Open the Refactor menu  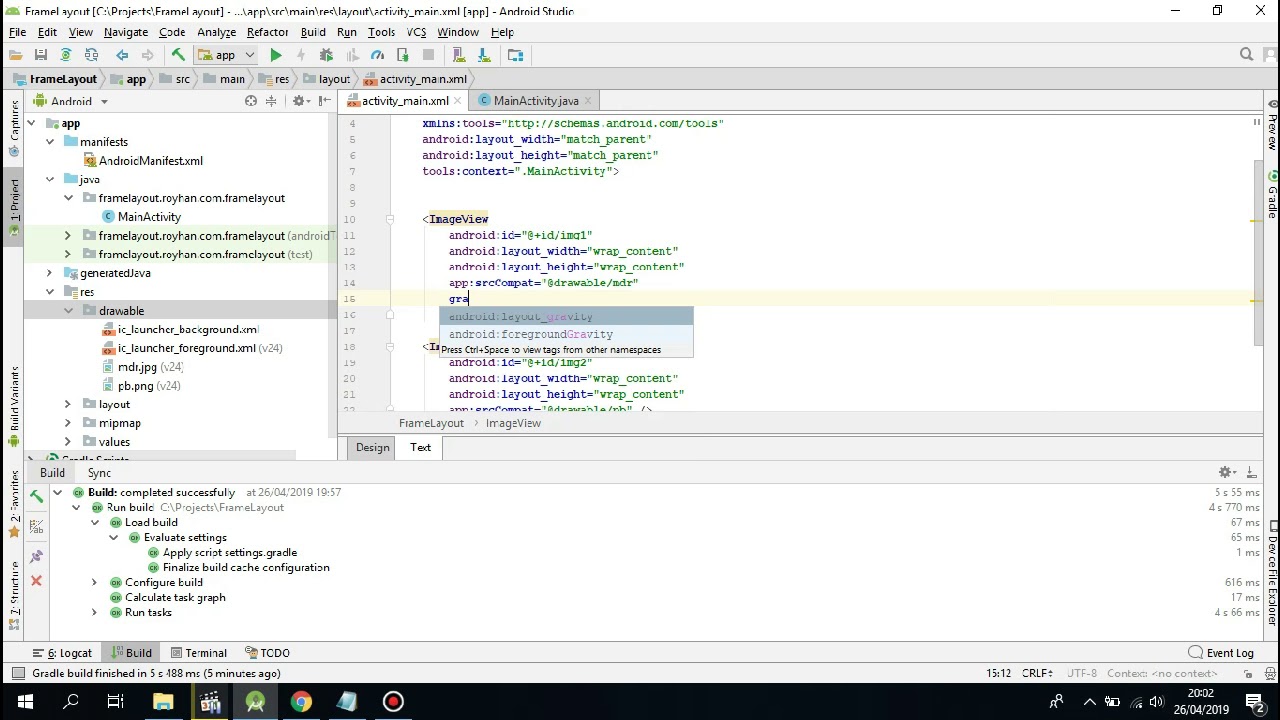click(x=267, y=32)
